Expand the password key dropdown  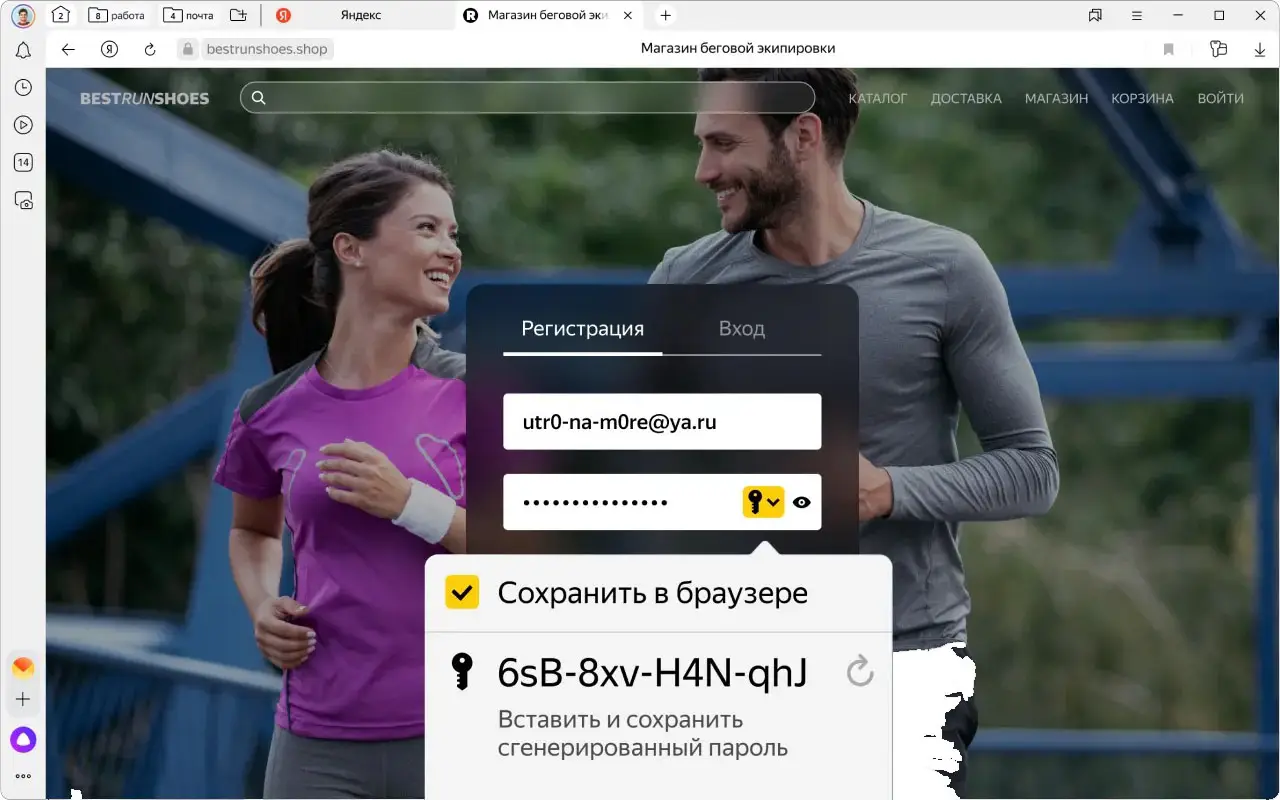click(763, 502)
